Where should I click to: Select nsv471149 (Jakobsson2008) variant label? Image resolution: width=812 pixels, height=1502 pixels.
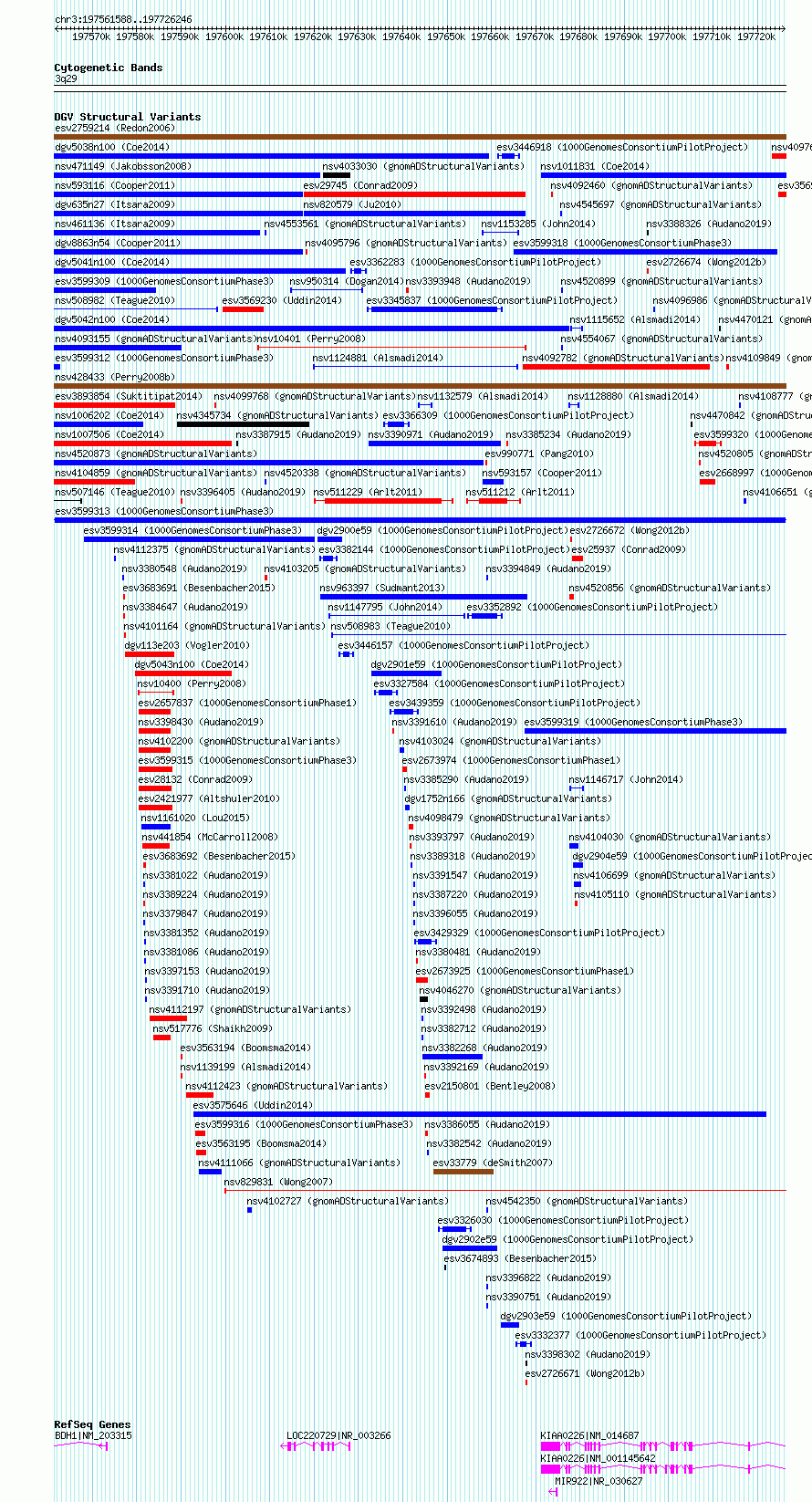[123, 166]
